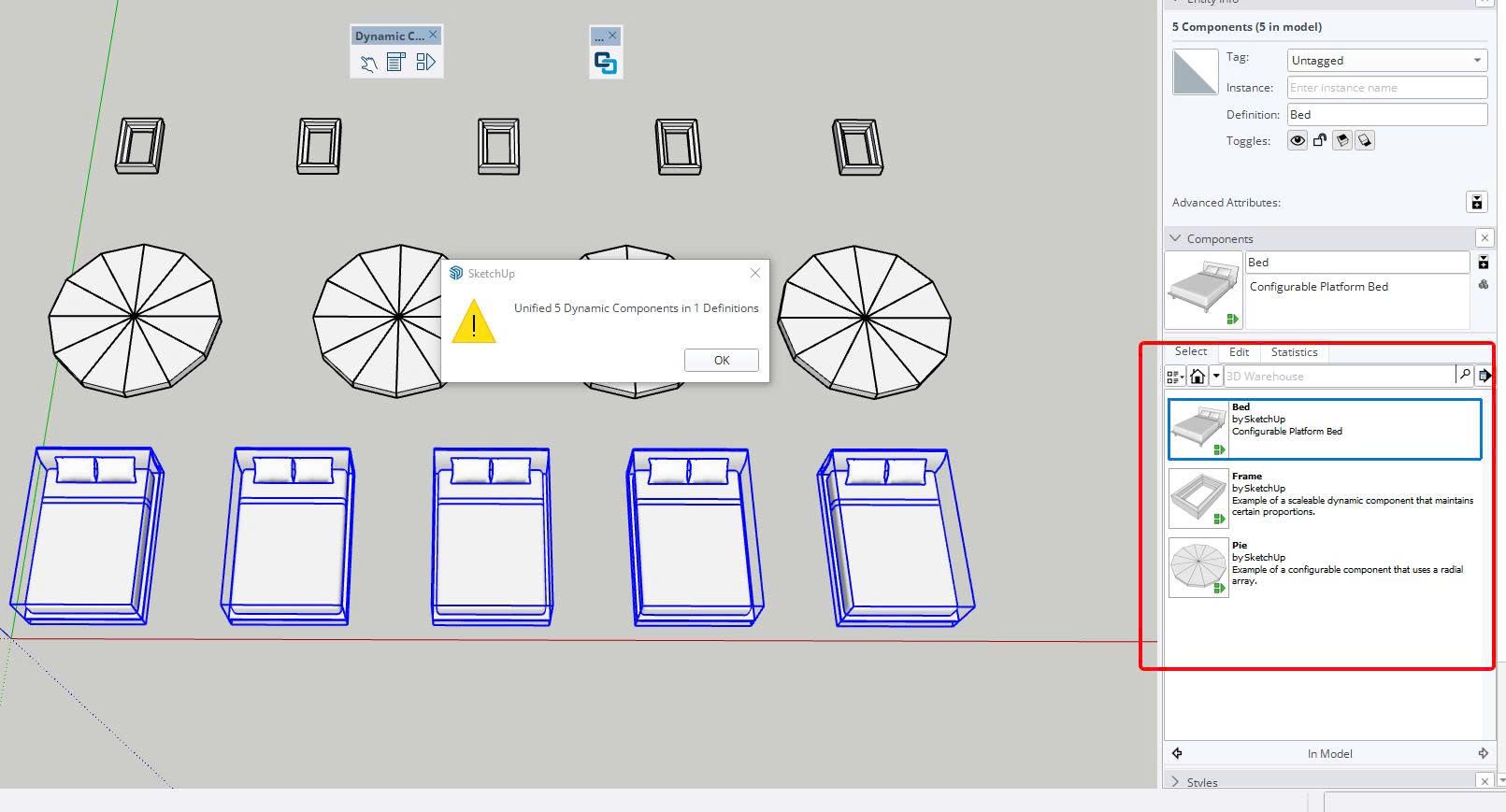This screenshot has height=812, width=1506.
Task: Toggle the lock icon in Entity Info
Action: coord(1320,141)
